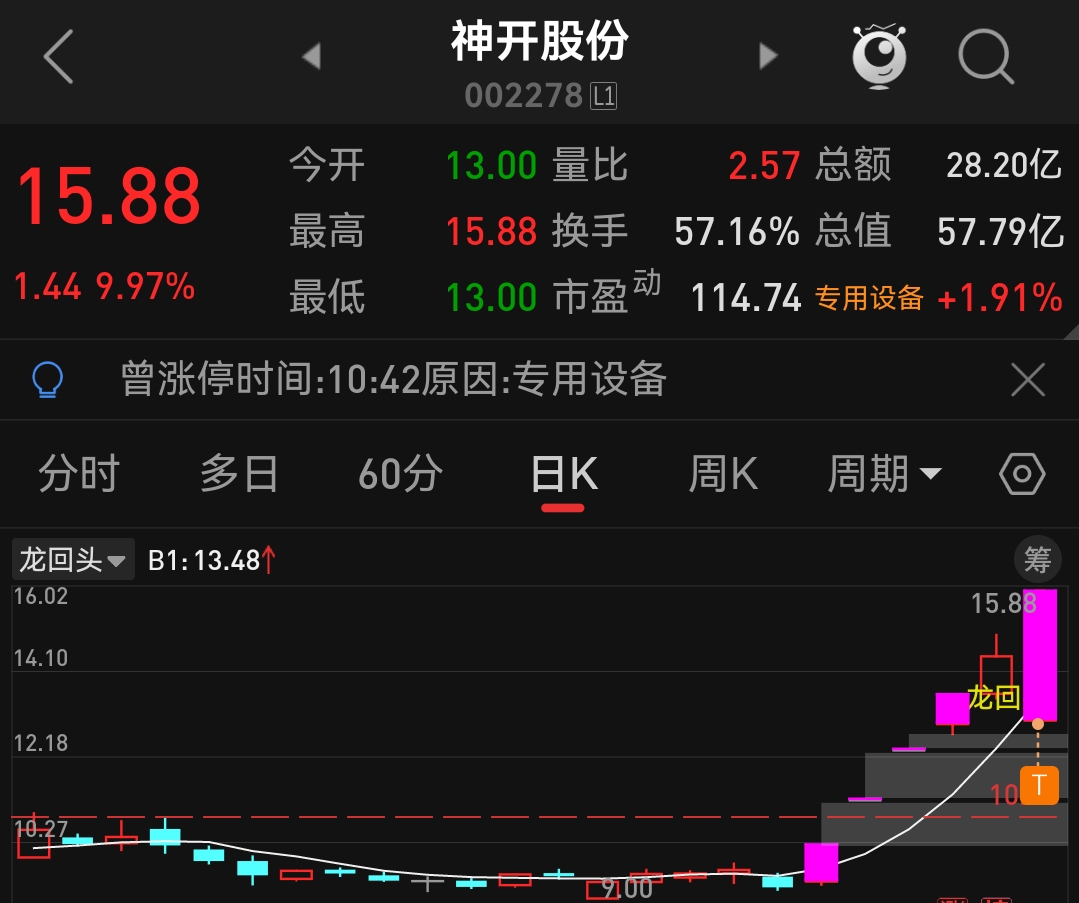Tap the change value 1.44 9.97%

(105, 286)
